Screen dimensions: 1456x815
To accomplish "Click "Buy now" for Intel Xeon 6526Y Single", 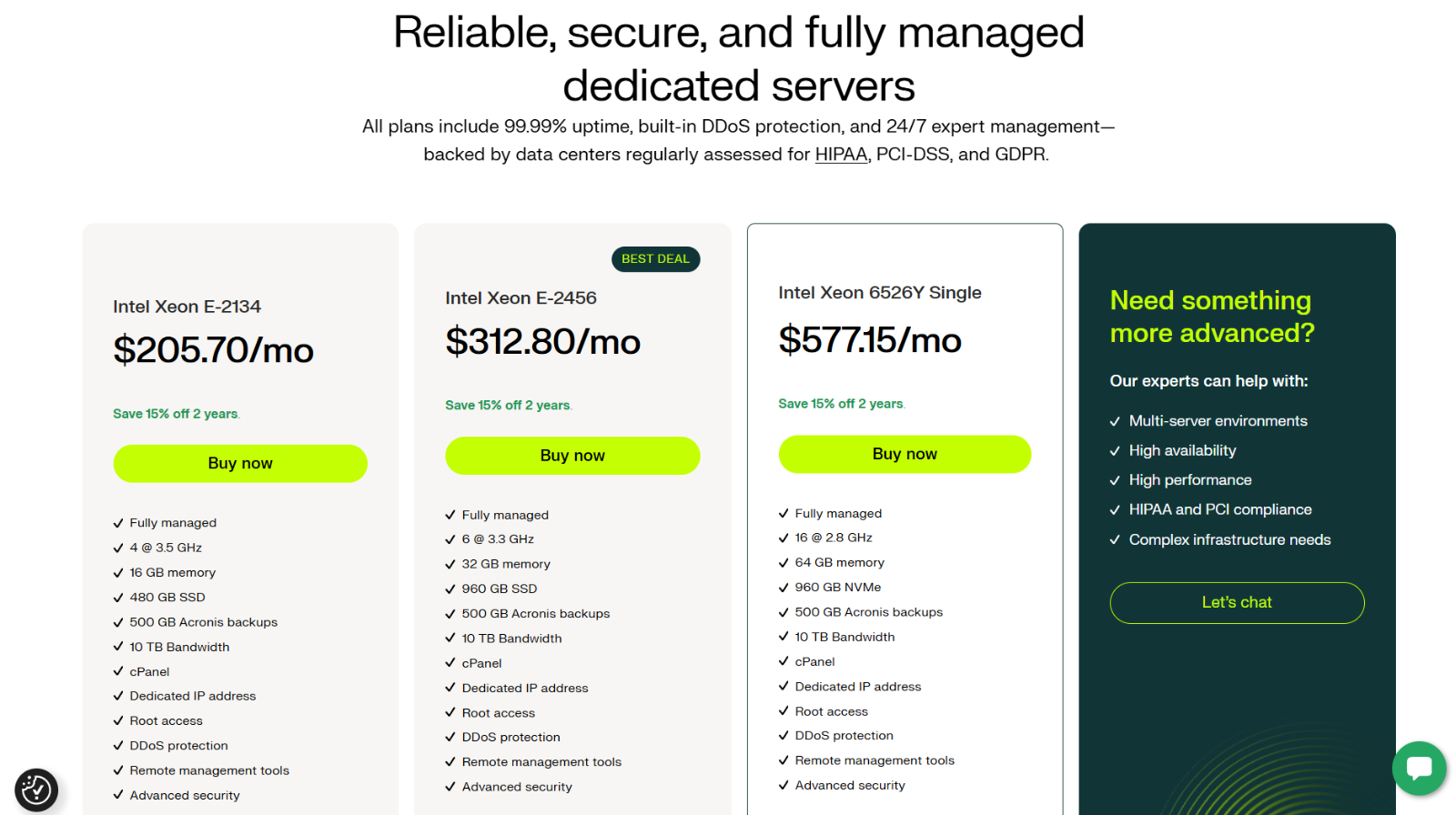I will 905,453.
